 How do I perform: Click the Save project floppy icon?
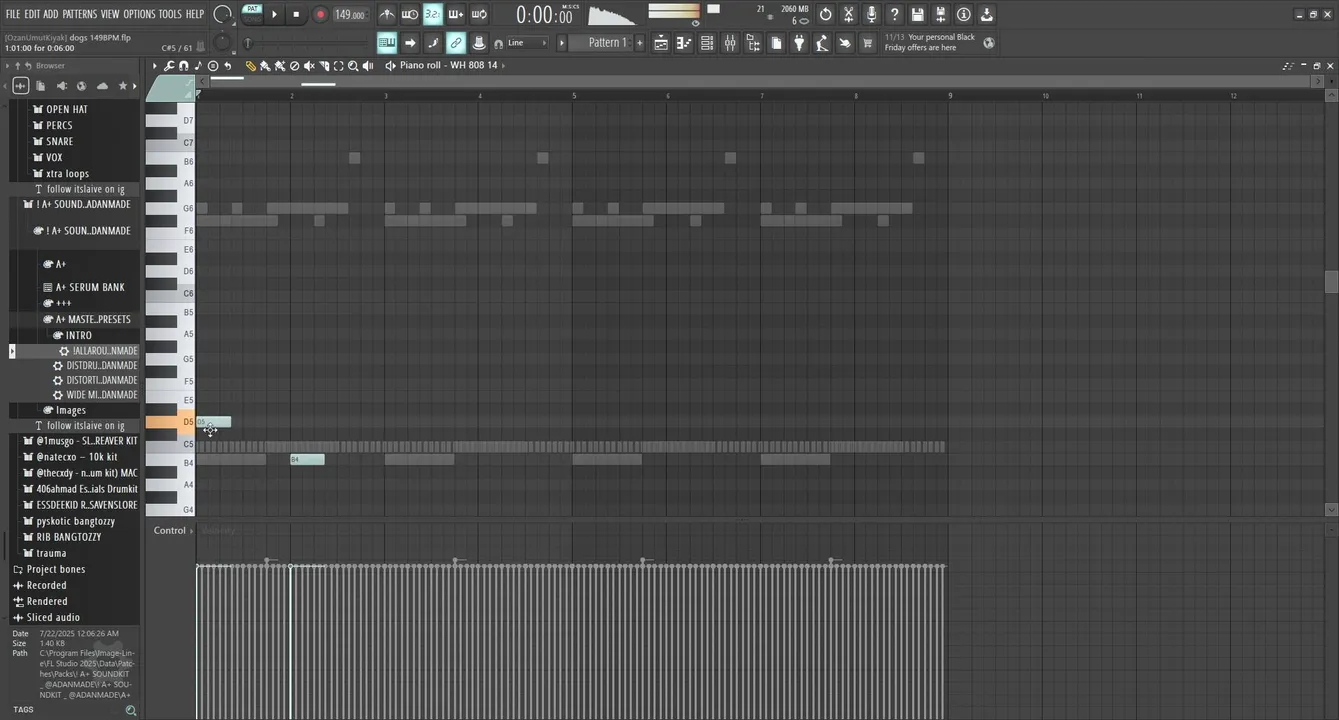[917, 14]
